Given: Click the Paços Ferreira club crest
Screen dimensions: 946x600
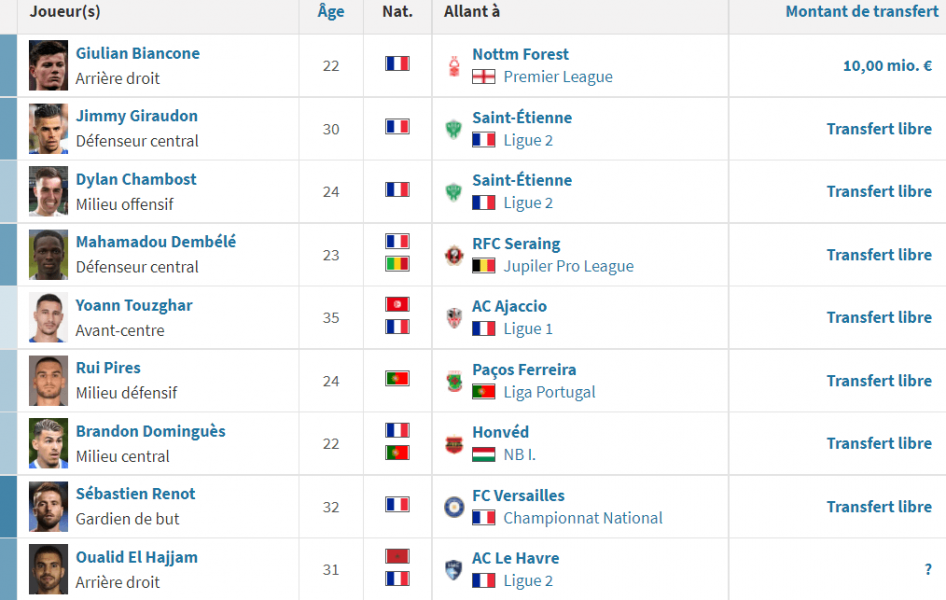Looking at the screenshot, I should point(454,381).
